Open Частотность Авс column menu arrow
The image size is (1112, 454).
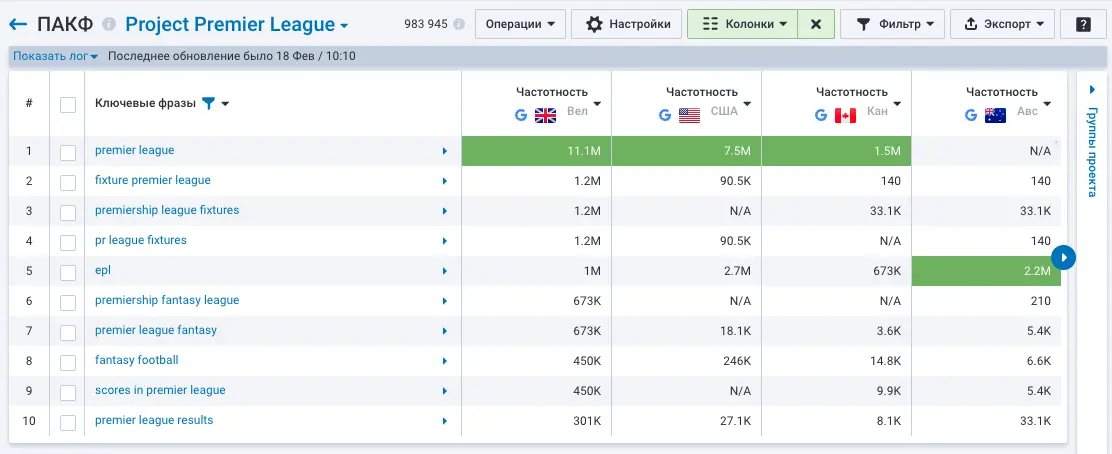pos(1047,105)
